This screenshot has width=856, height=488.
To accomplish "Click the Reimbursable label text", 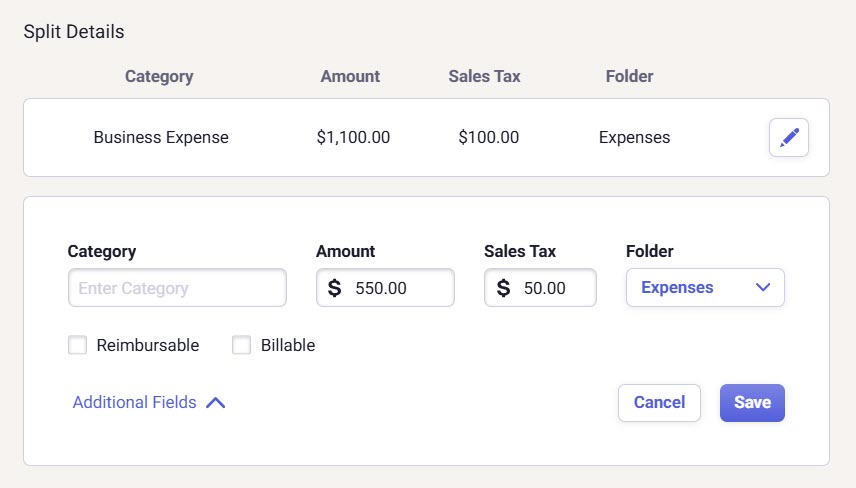I will [x=147, y=345].
